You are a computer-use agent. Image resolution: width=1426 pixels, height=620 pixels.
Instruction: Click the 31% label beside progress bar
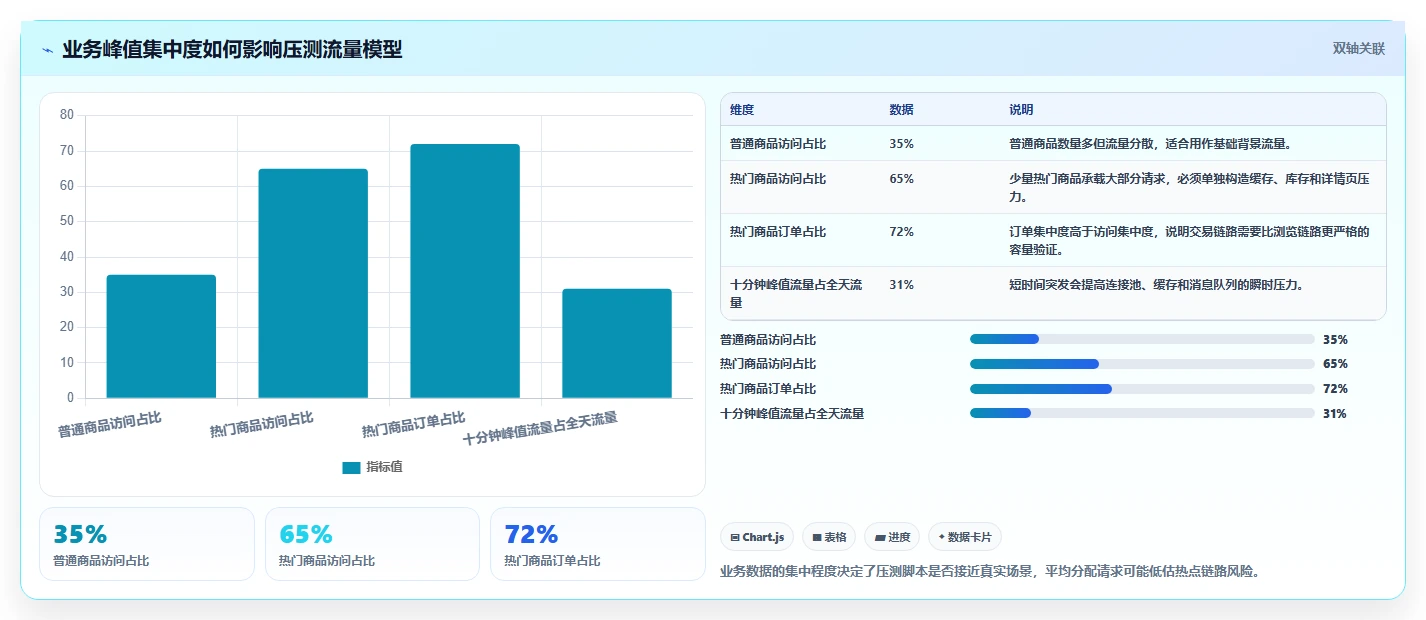(1335, 414)
